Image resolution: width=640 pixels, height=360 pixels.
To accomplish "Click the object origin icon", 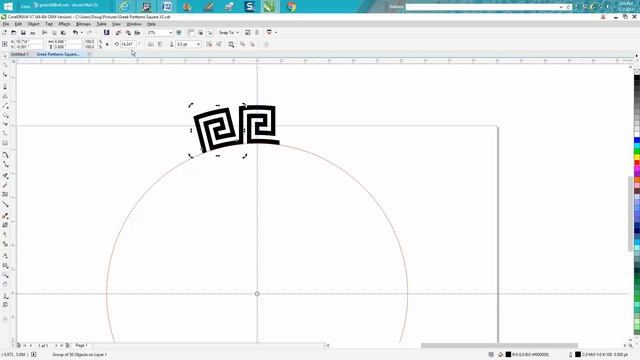I will (4, 44).
